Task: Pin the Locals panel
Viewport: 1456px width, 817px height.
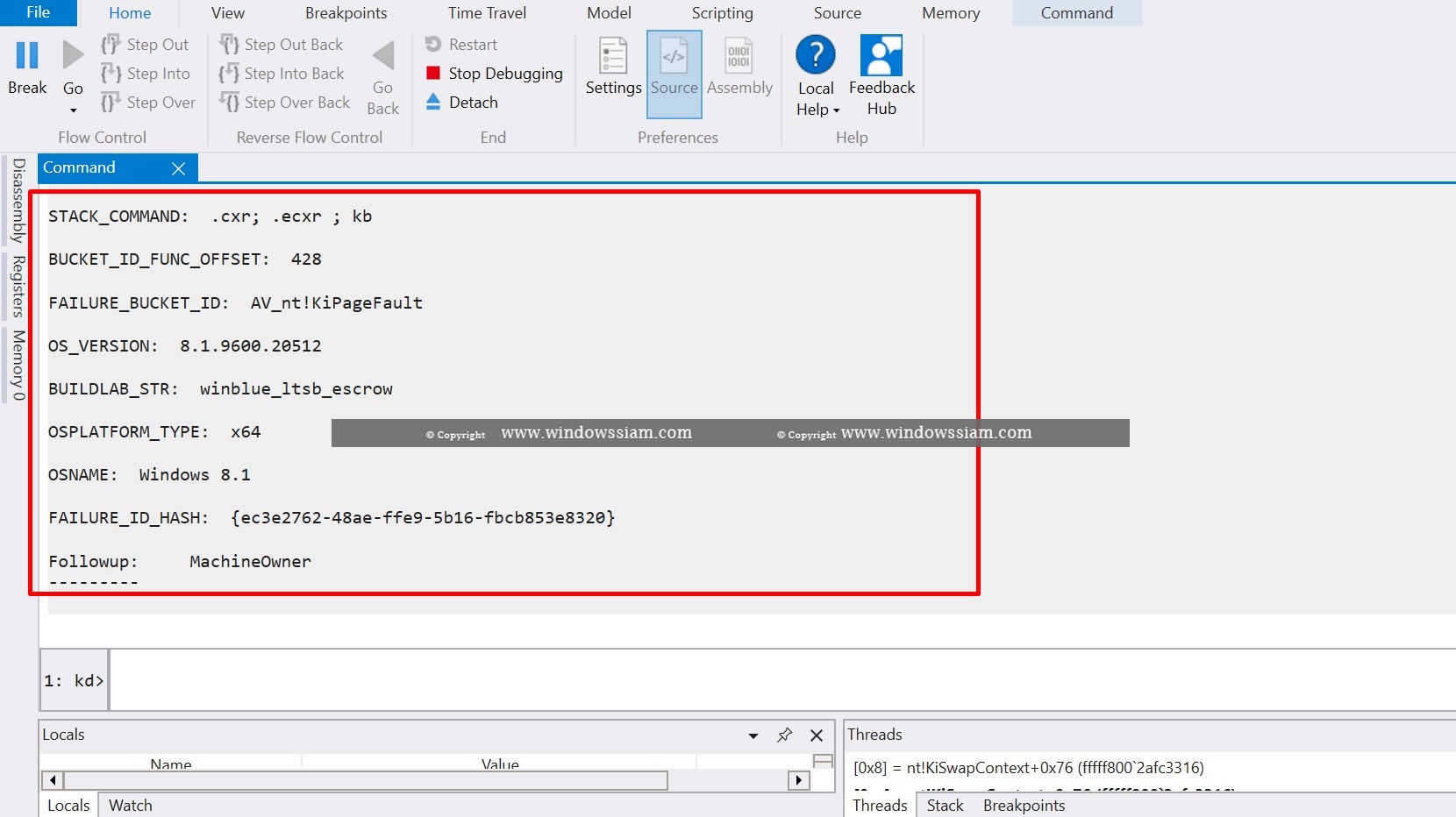Action: [785, 735]
